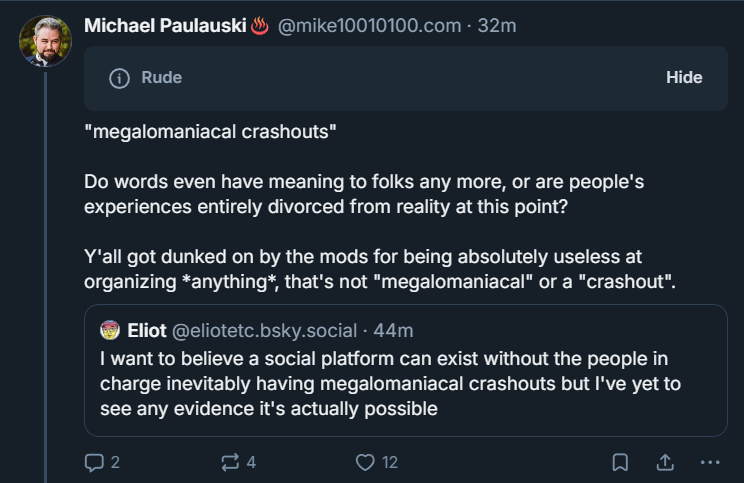Click Eliot's name in the quoted post
This screenshot has width=744, height=483.
click(x=147, y=329)
